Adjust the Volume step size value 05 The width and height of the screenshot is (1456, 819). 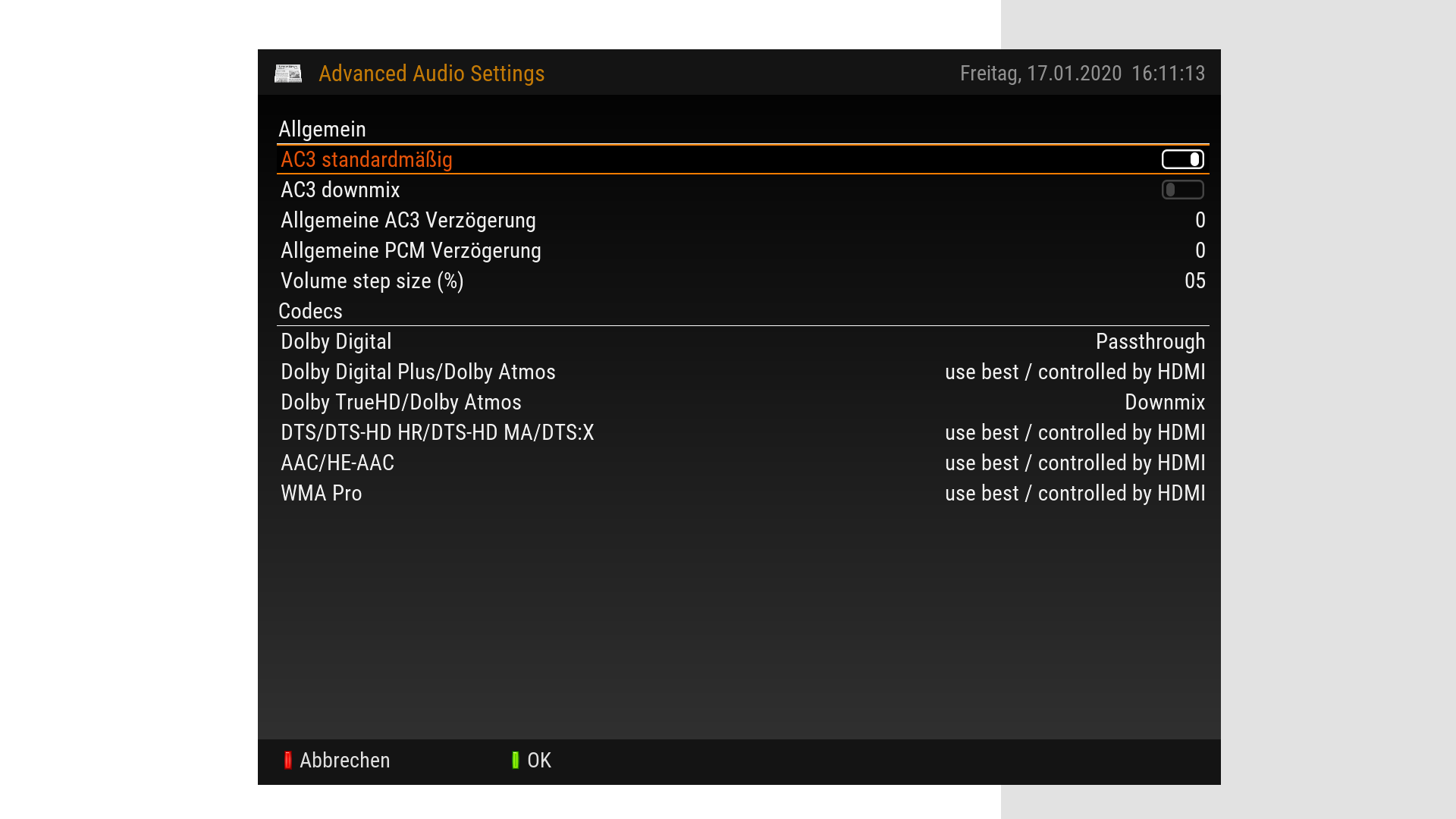1194,281
